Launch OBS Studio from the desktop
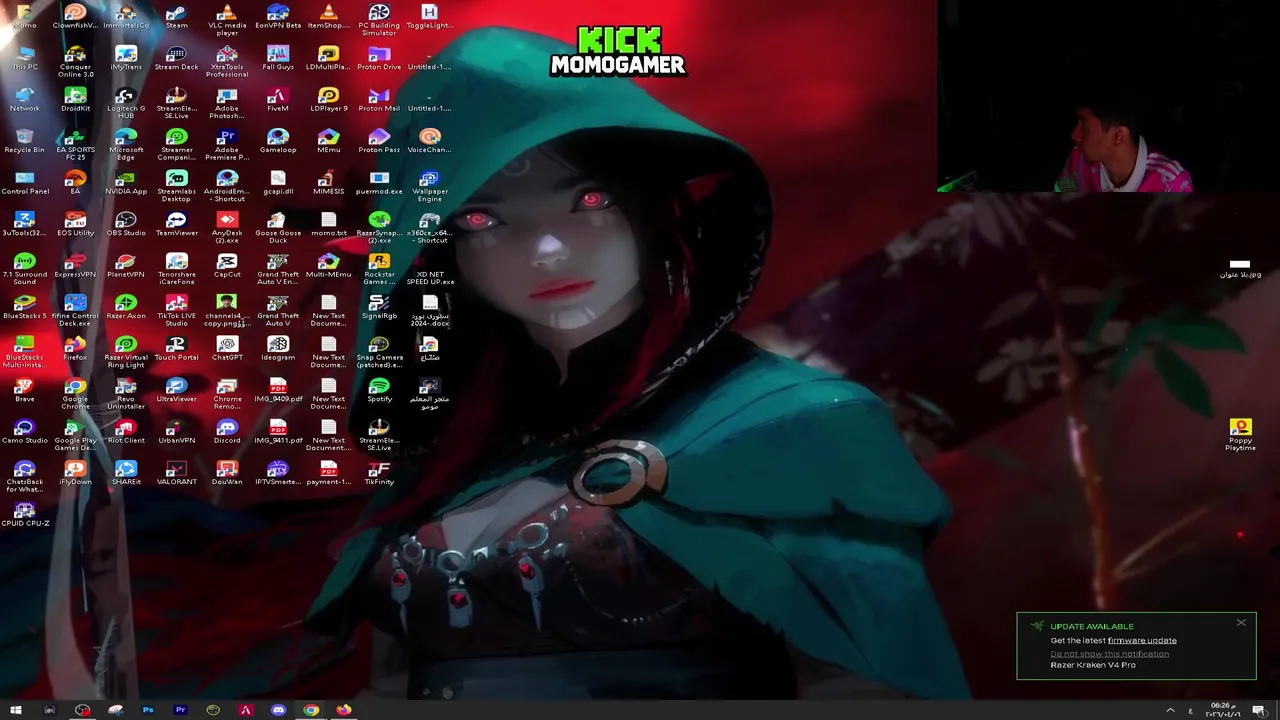The image size is (1280, 720). coord(126,224)
